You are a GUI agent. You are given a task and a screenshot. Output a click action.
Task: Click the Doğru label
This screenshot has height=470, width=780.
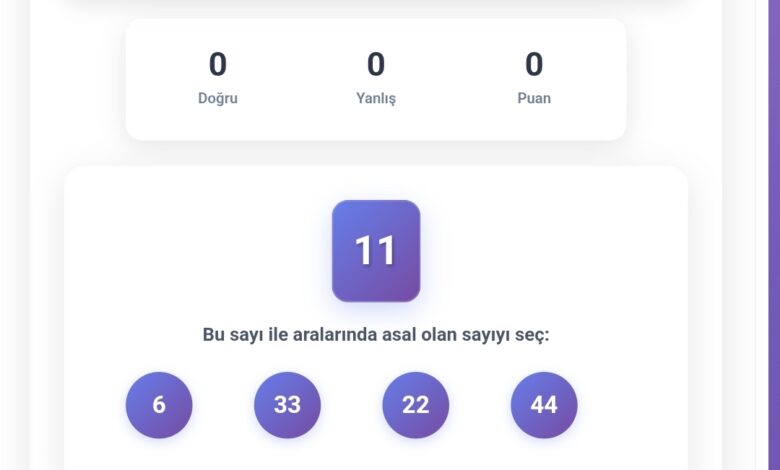218,98
